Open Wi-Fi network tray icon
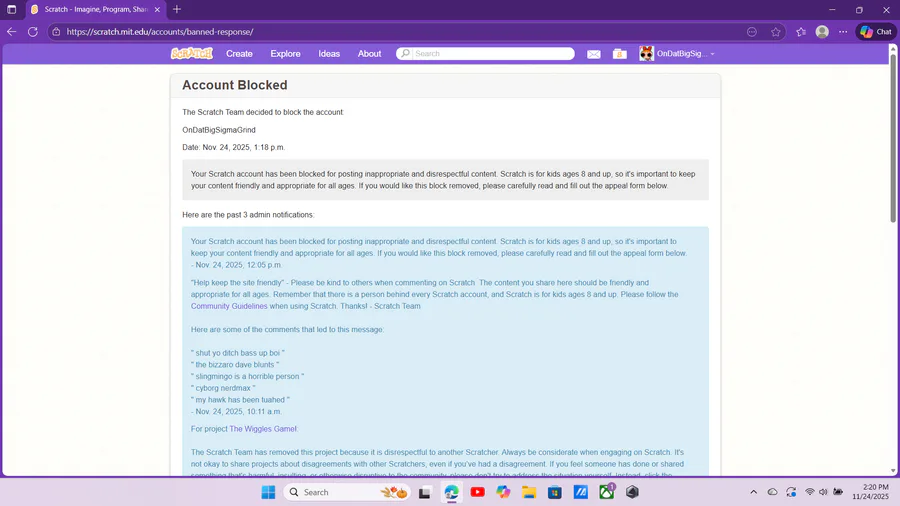The height and width of the screenshot is (506, 900). coord(809,492)
